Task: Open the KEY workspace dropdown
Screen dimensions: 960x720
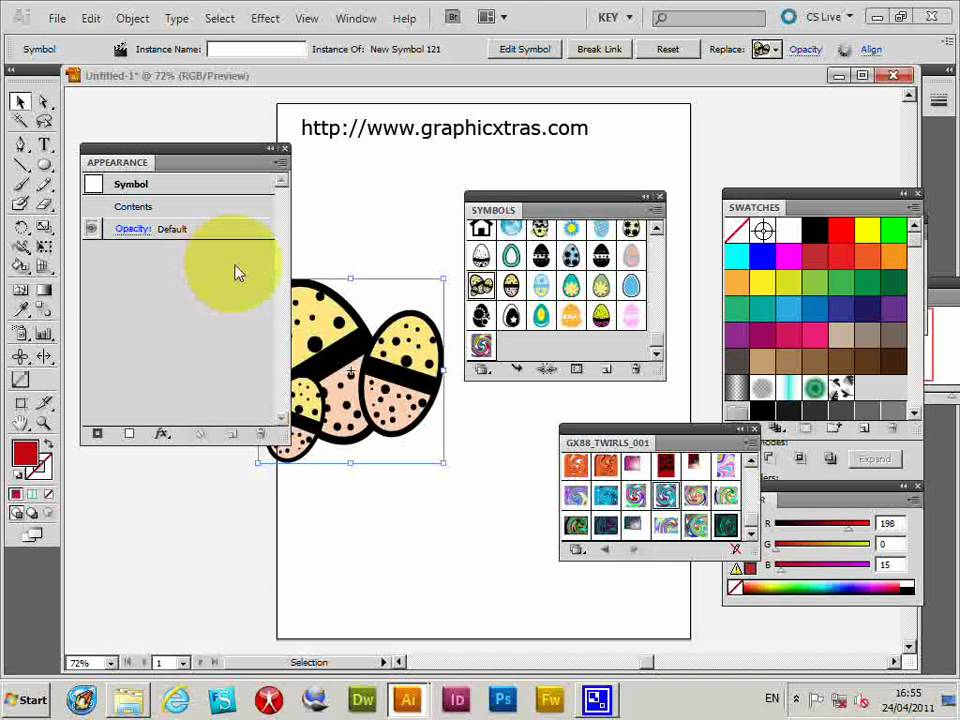Action: [615, 18]
